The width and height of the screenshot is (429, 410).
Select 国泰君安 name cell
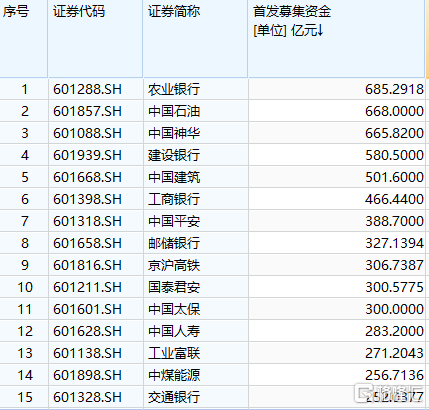pos(196,287)
